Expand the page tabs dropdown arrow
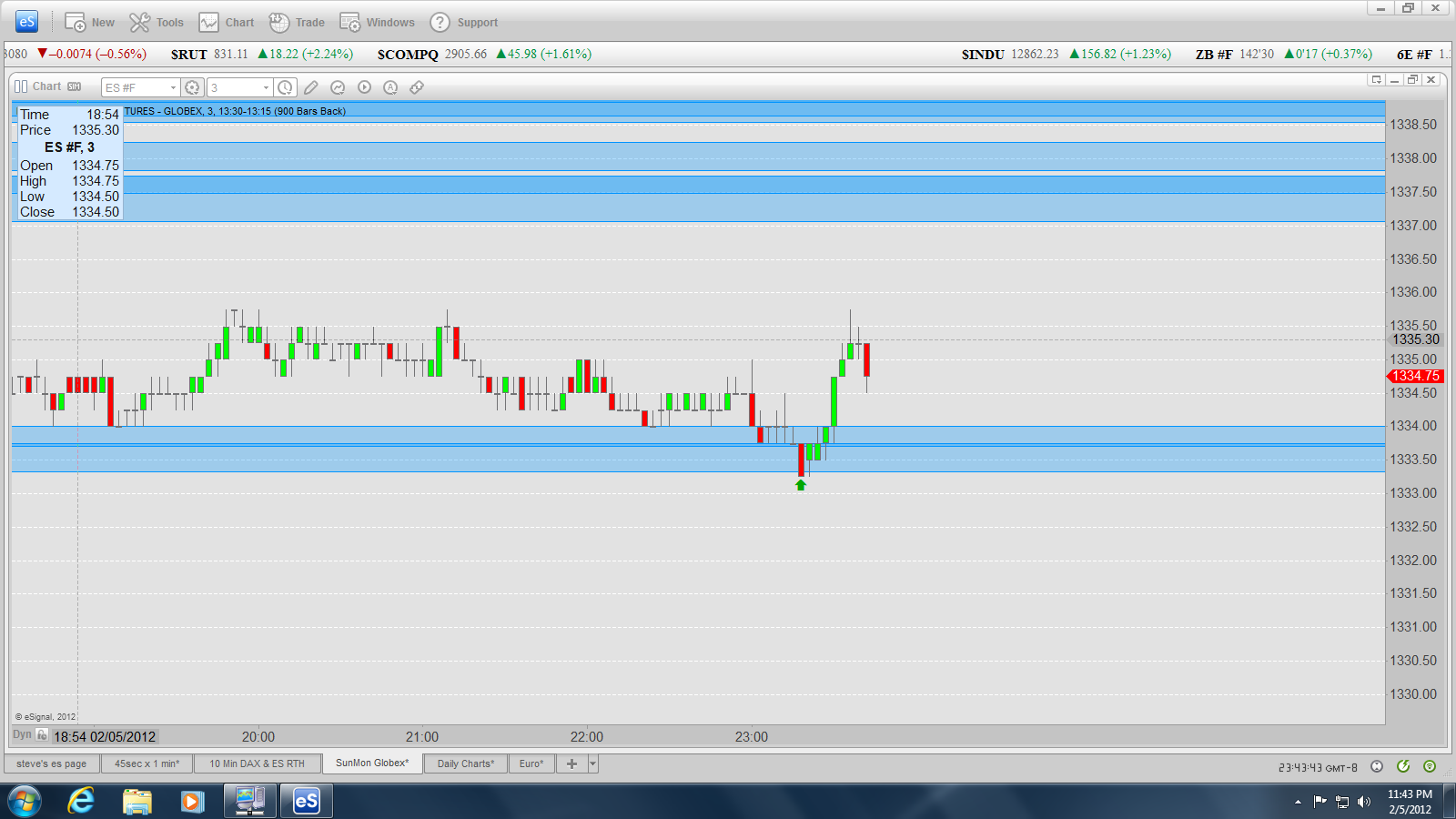 (593, 763)
